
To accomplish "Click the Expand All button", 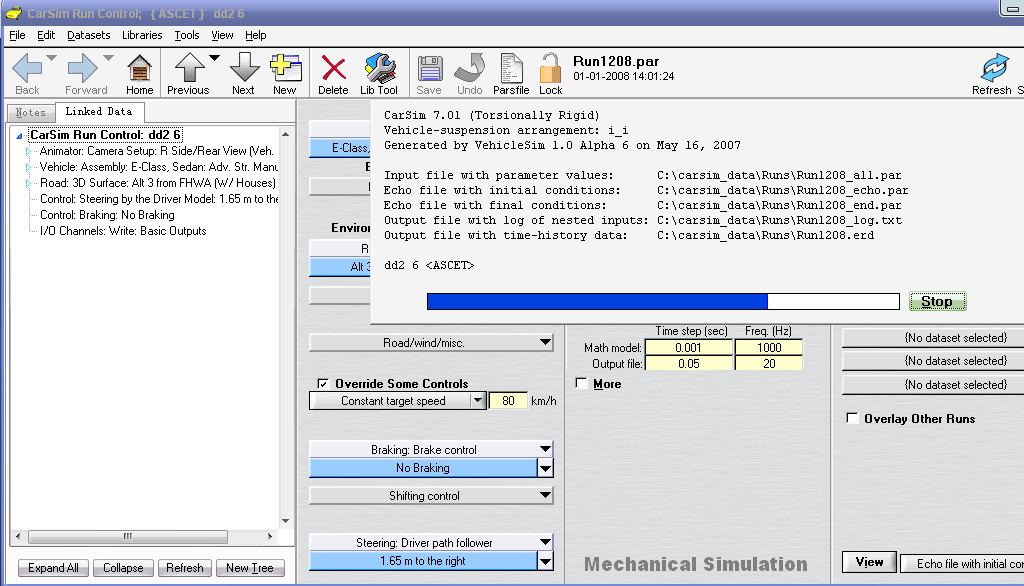I will [x=53, y=568].
